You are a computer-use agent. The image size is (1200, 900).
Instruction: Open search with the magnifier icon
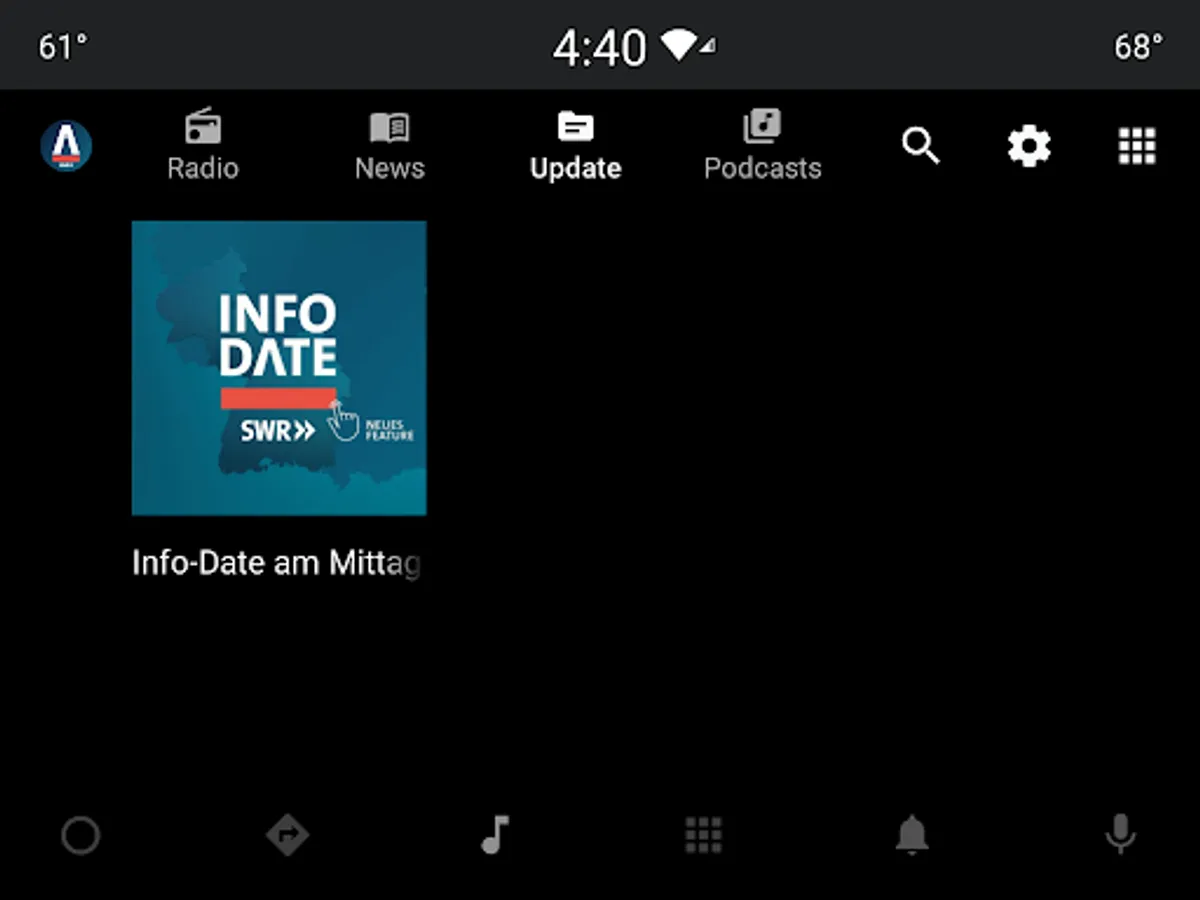tap(920, 147)
